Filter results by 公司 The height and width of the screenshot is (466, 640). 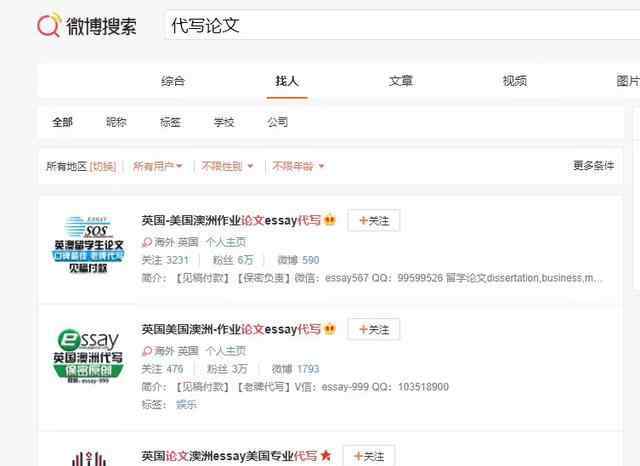pos(278,122)
